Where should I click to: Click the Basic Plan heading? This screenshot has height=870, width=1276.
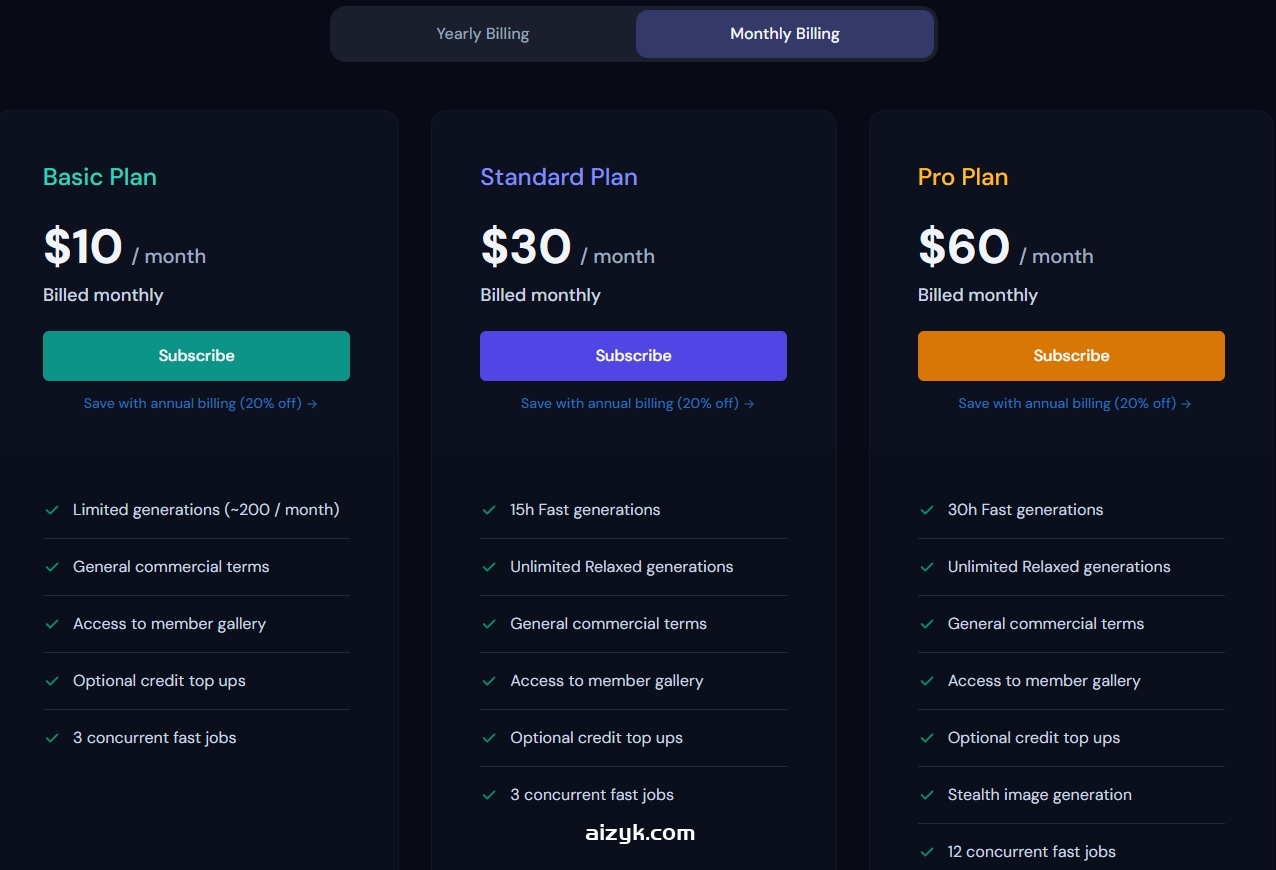(x=100, y=177)
